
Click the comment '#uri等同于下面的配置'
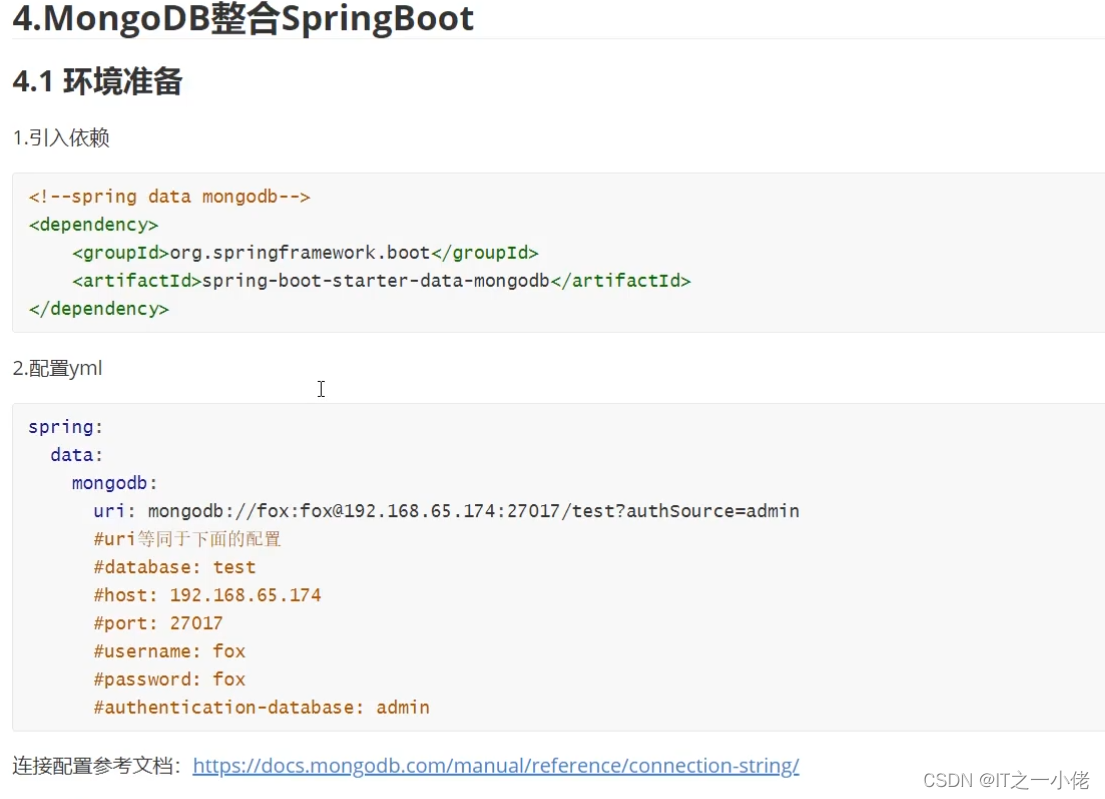[x=187, y=539]
